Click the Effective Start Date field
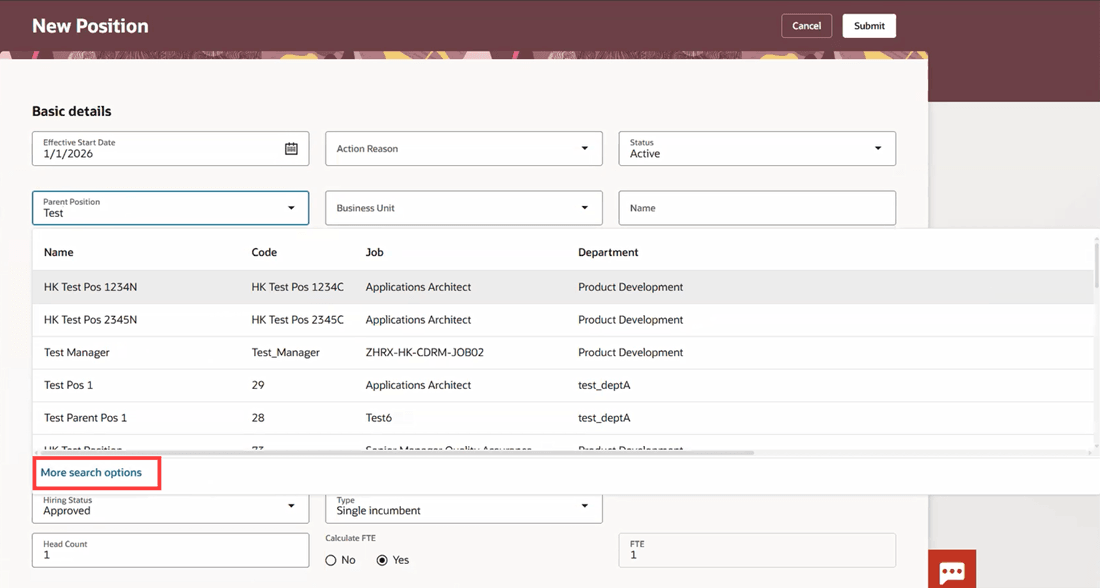The width and height of the screenshot is (1100, 588). tap(170, 149)
